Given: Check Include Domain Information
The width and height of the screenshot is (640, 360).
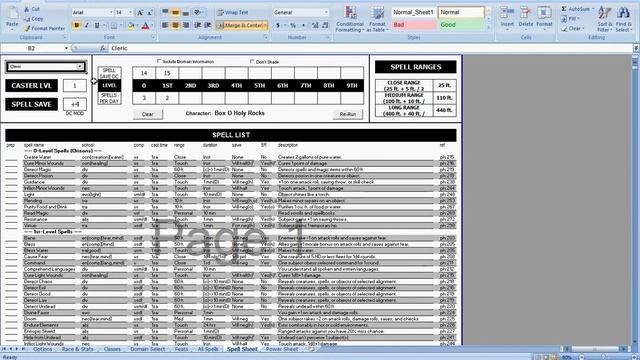Looking at the screenshot, I should (159, 61).
